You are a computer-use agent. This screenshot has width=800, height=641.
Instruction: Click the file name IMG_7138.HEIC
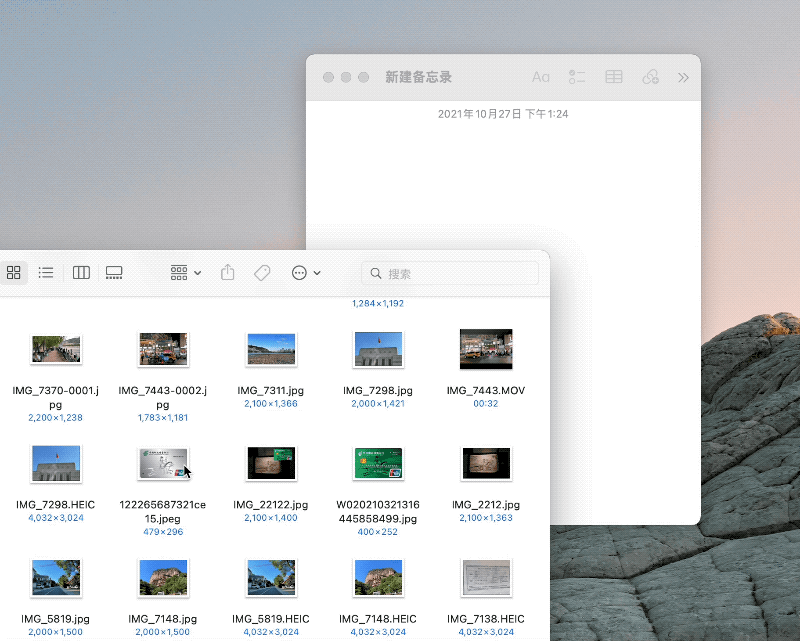486,619
